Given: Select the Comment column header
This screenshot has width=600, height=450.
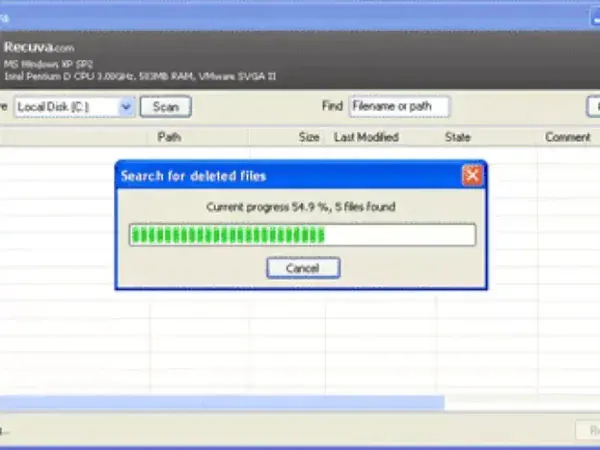Looking at the screenshot, I should pyautogui.click(x=567, y=137).
